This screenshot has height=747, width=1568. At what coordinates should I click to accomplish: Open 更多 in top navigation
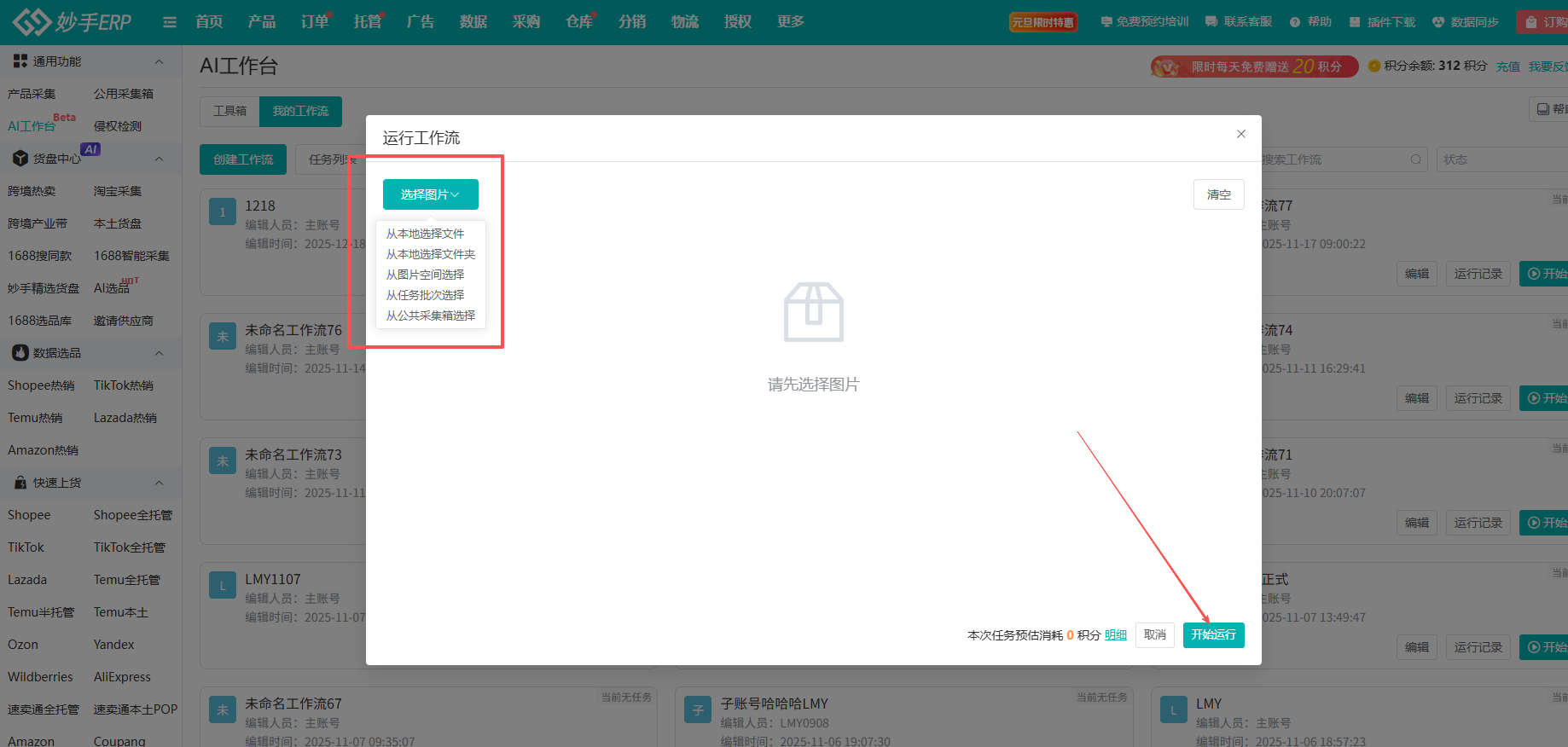(791, 22)
